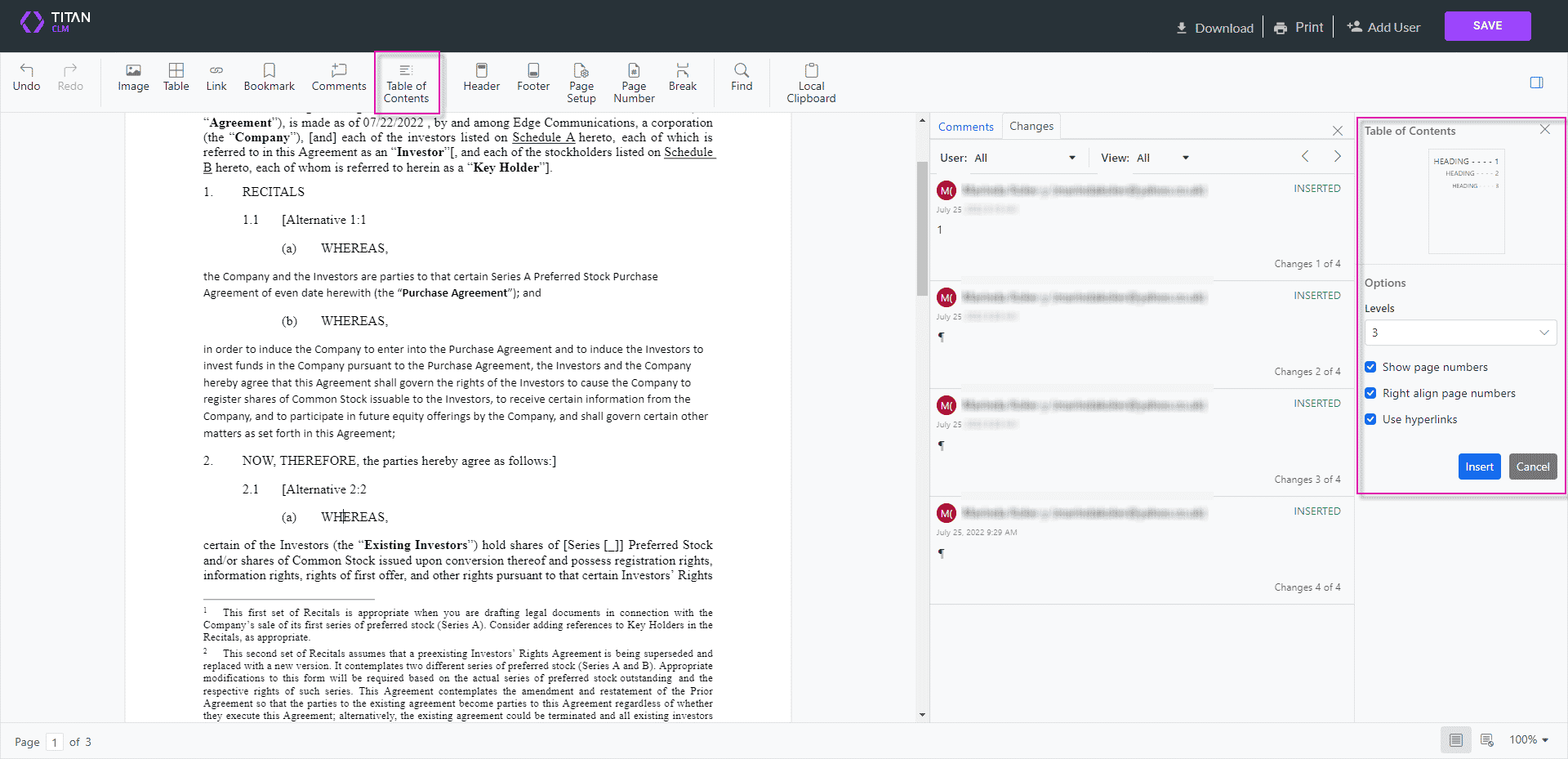Image resolution: width=1568 pixels, height=759 pixels.
Task: Click the Insert button
Action: coord(1478,467)
